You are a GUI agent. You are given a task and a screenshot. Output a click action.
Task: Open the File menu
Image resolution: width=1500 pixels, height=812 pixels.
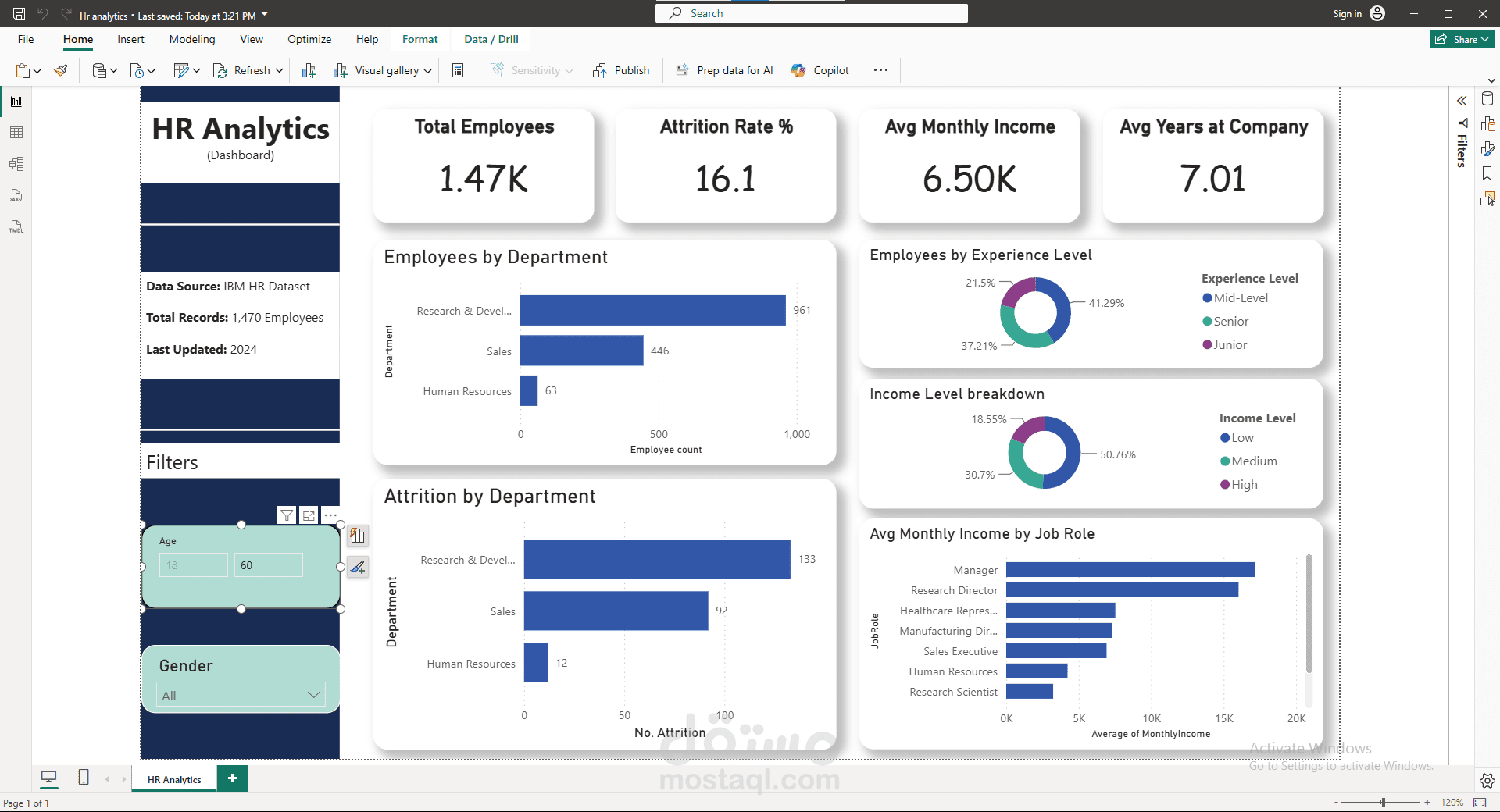[x=26, y=39]
